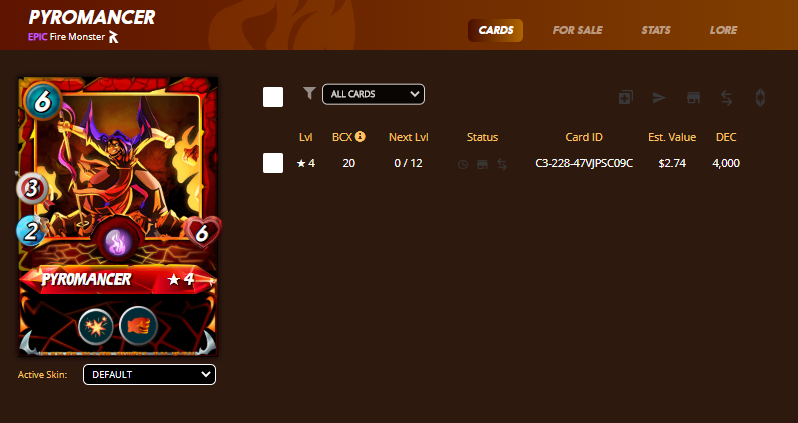Click the cooldown clock status icon
The width and height of the screenshot is (798, 423).
(463, 164)
